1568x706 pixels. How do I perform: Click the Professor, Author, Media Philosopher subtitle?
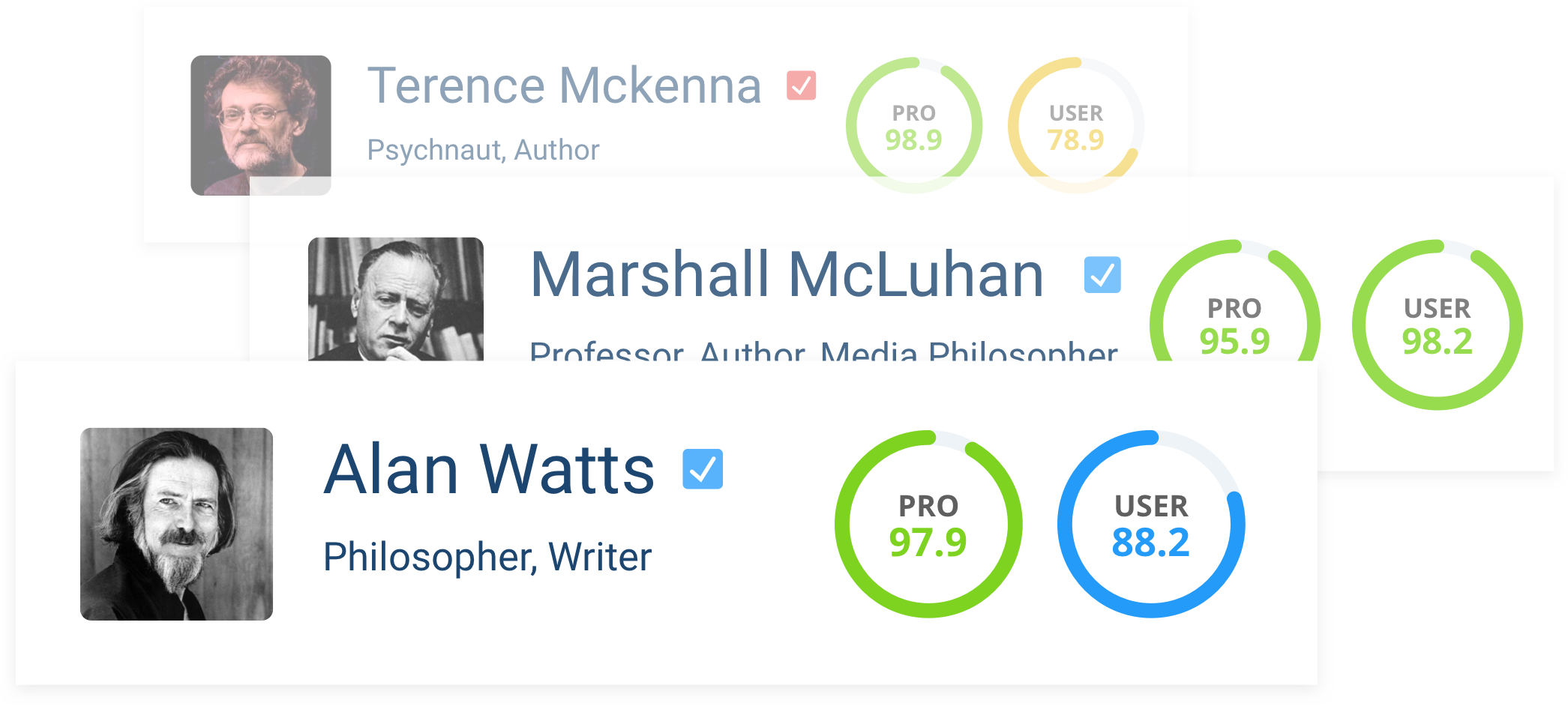823,351
